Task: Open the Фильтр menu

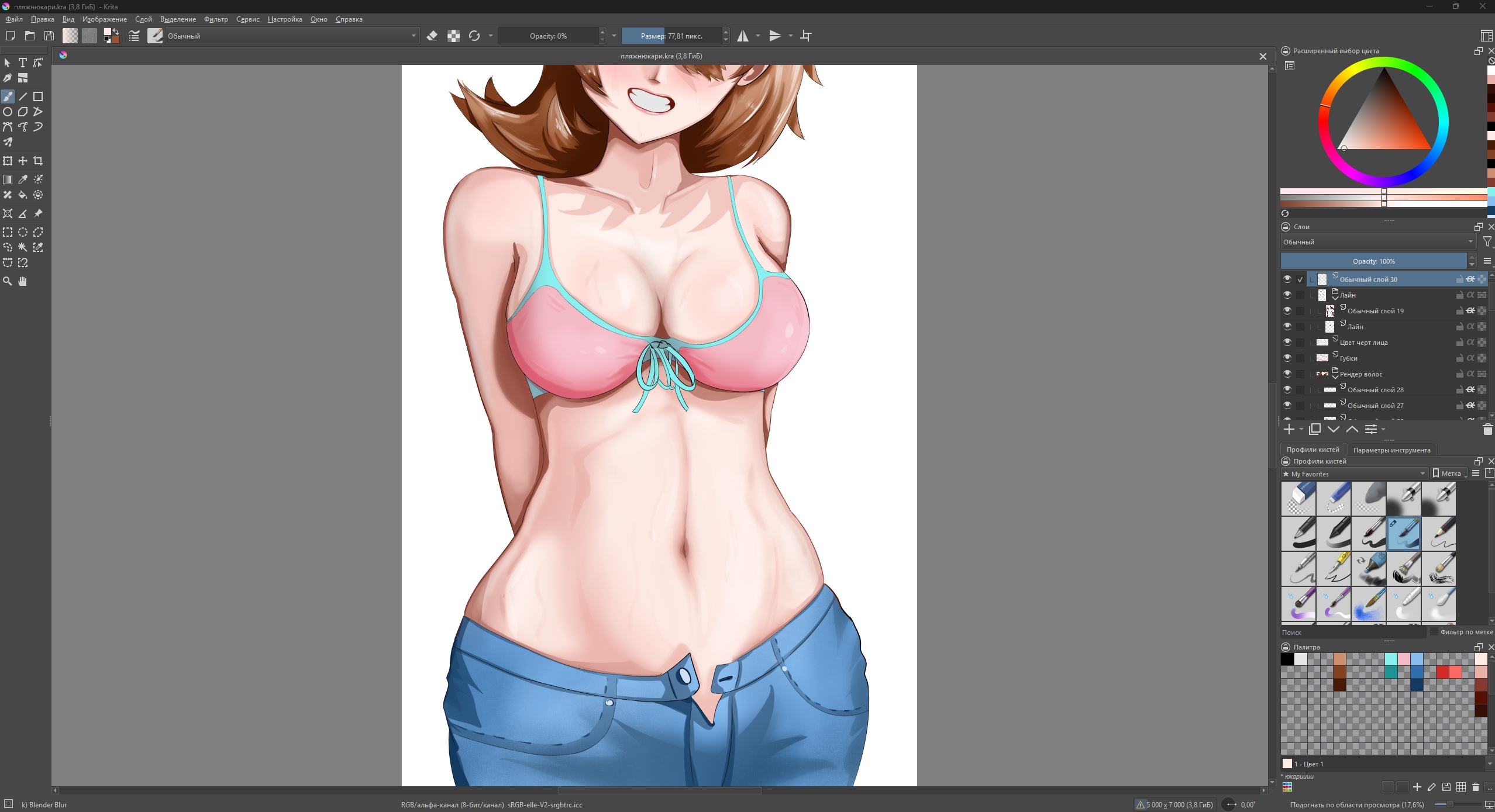Action: pos(216,19)
